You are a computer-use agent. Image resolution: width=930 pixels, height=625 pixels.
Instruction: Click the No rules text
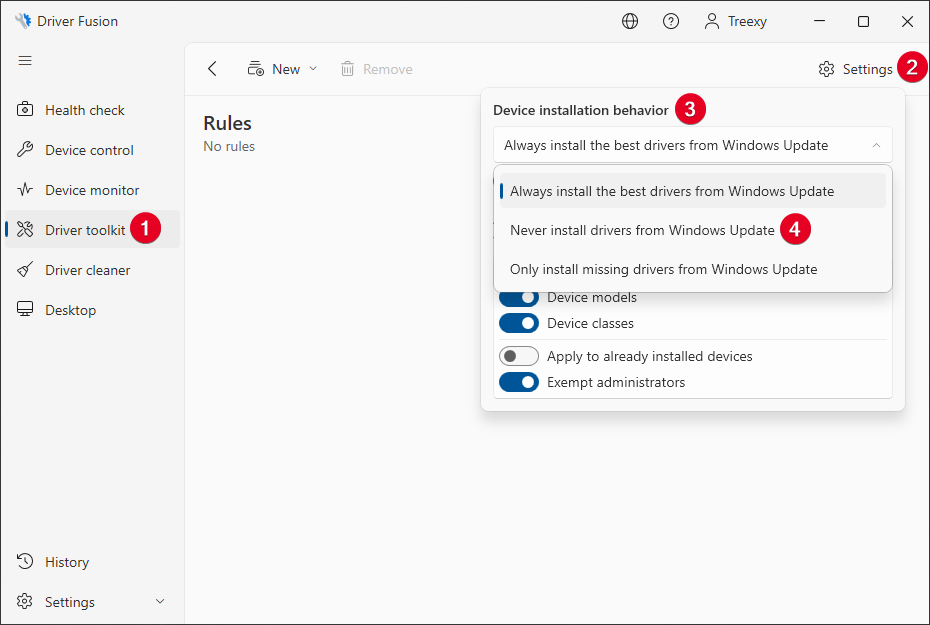coord(229,146)
